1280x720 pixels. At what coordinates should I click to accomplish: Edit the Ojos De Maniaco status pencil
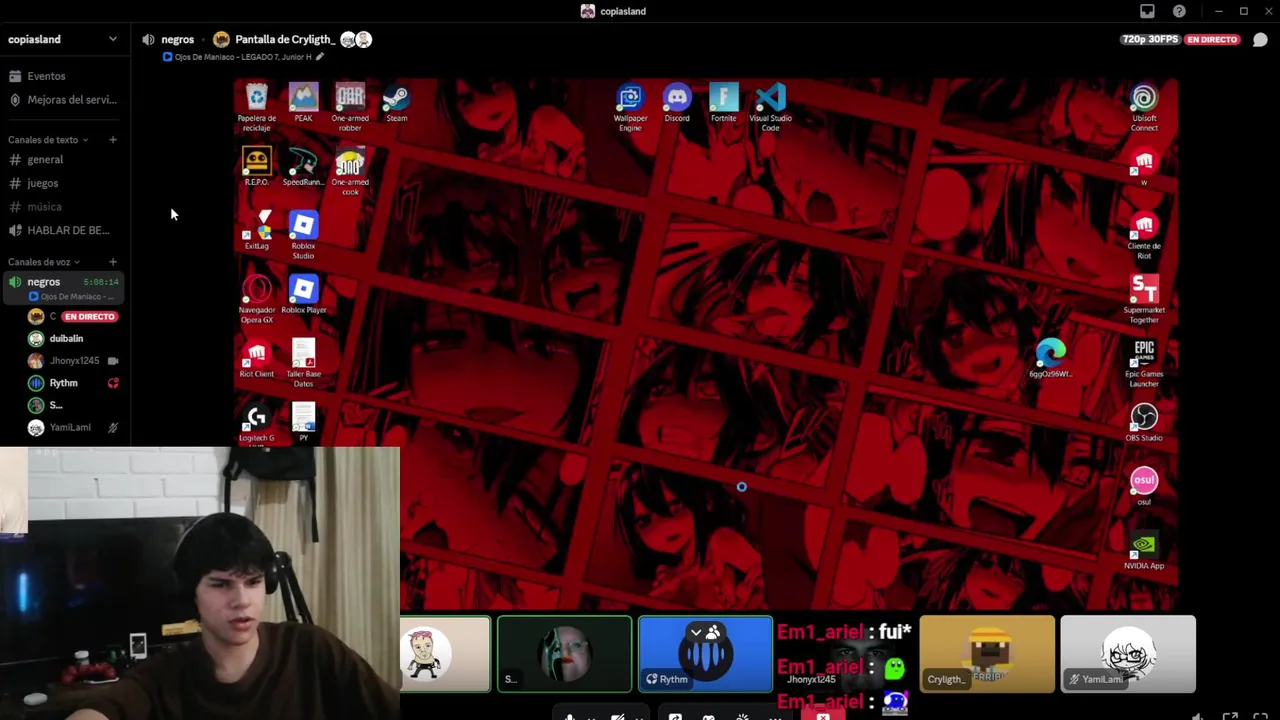coord(320,57)
